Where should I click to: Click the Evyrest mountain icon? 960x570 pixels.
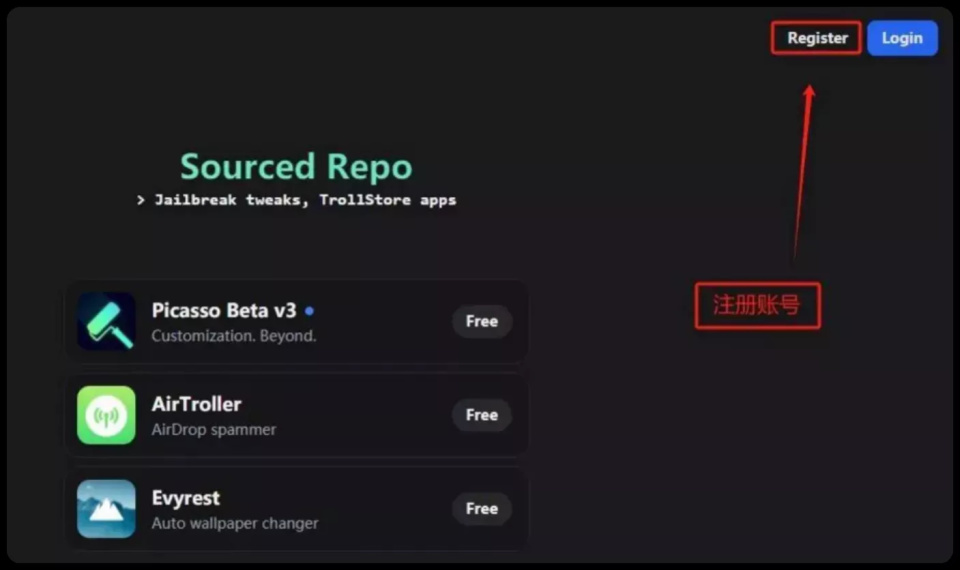106,508
